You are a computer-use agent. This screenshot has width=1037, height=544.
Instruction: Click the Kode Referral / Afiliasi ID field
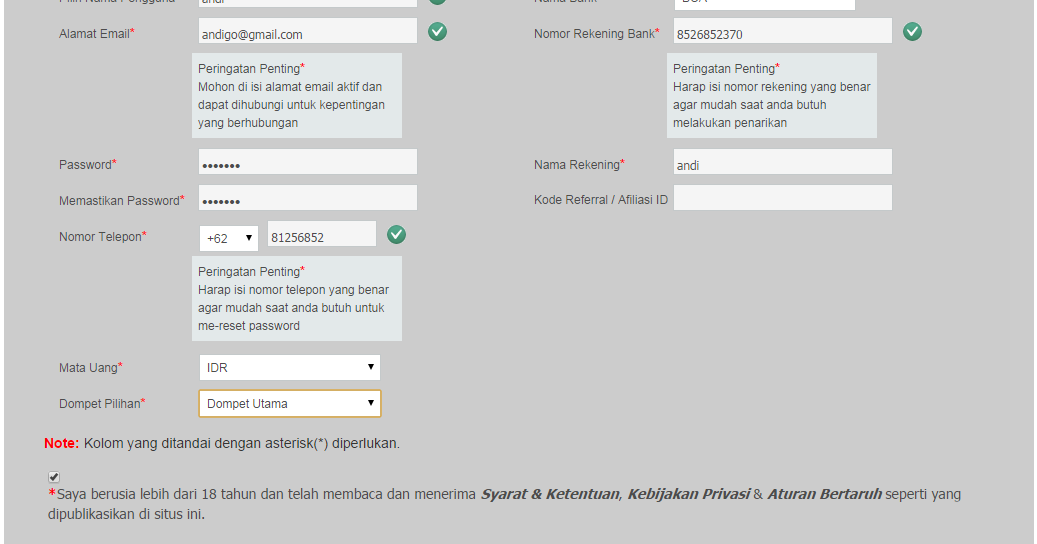tap(782, 198)
